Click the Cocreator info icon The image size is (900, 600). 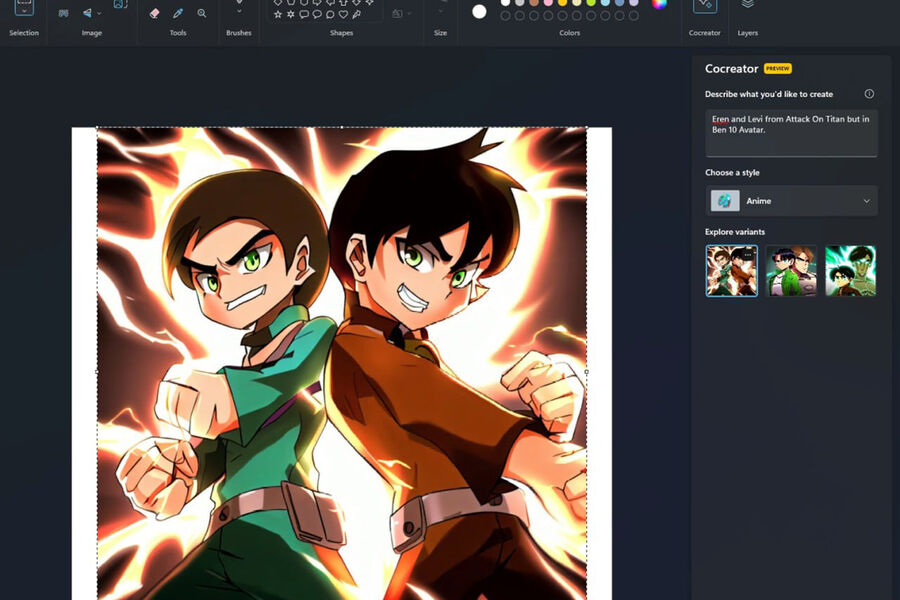(x=869, y=94)
